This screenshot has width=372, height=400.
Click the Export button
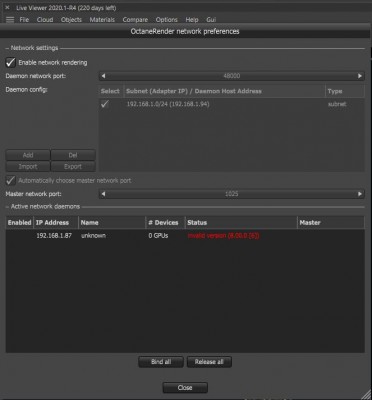tap(73, 166)
